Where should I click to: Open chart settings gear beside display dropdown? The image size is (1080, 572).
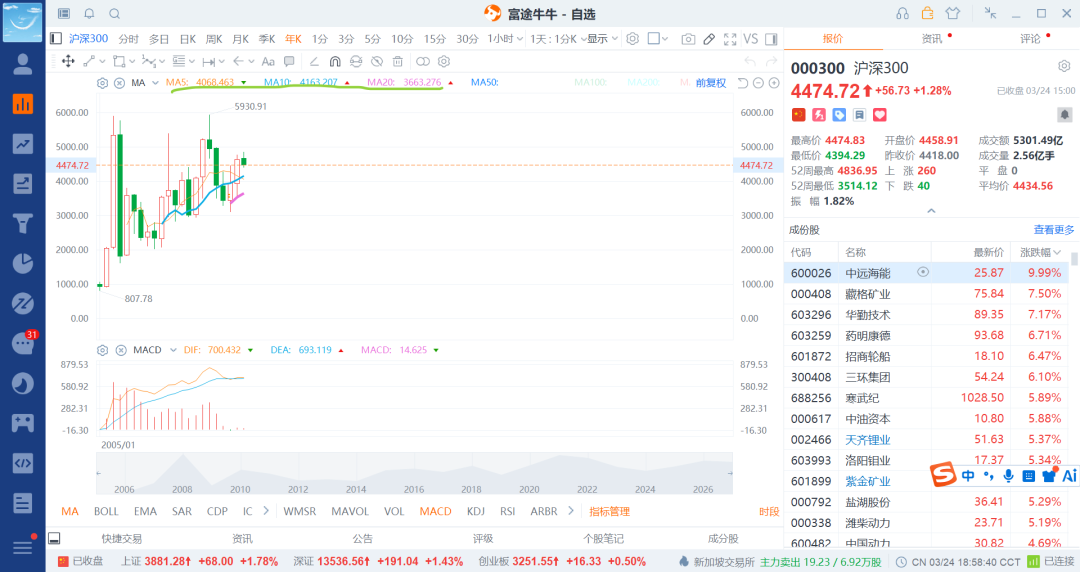tap(632, 39)
